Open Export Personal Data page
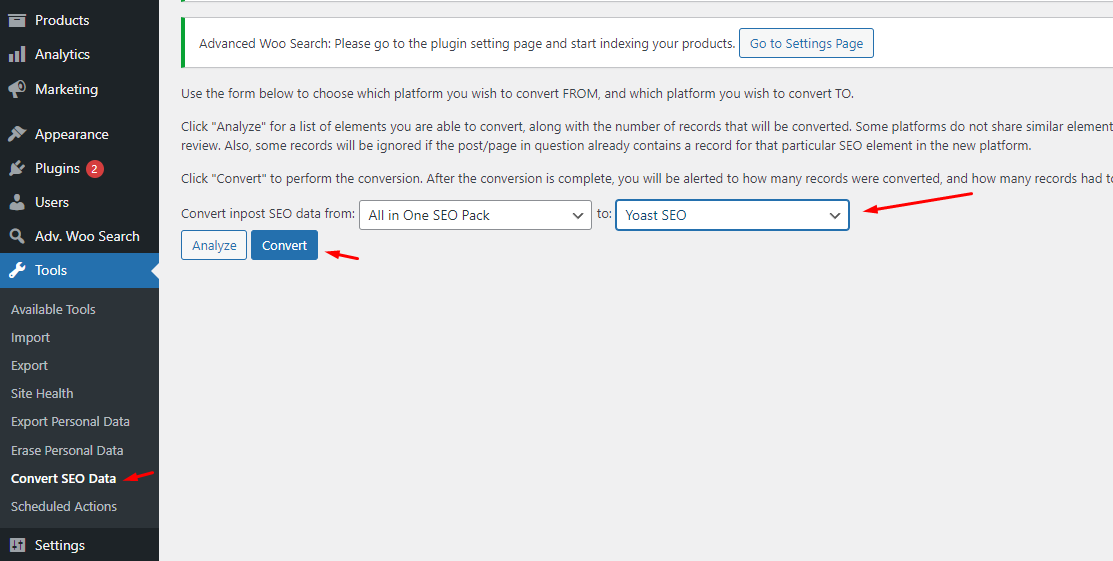The image size is (1113, 561). (70, 422)
